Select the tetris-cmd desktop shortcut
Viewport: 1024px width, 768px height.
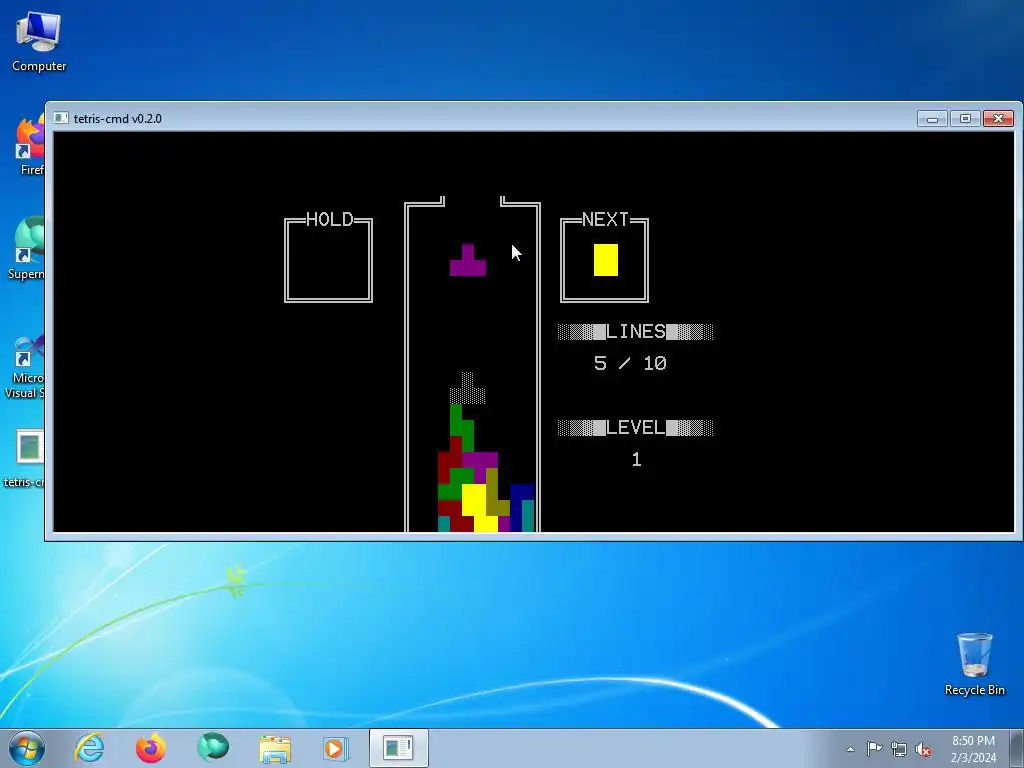pos(26,458)
